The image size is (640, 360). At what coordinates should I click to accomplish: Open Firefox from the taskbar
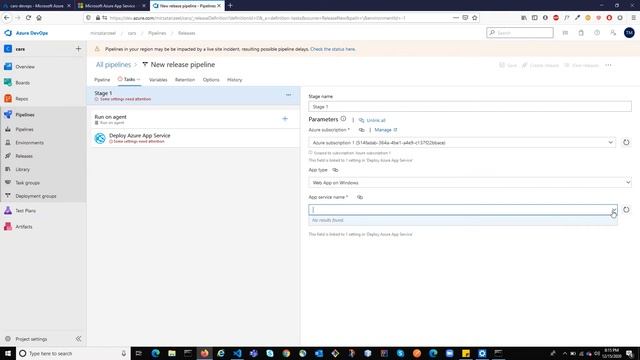204,353
